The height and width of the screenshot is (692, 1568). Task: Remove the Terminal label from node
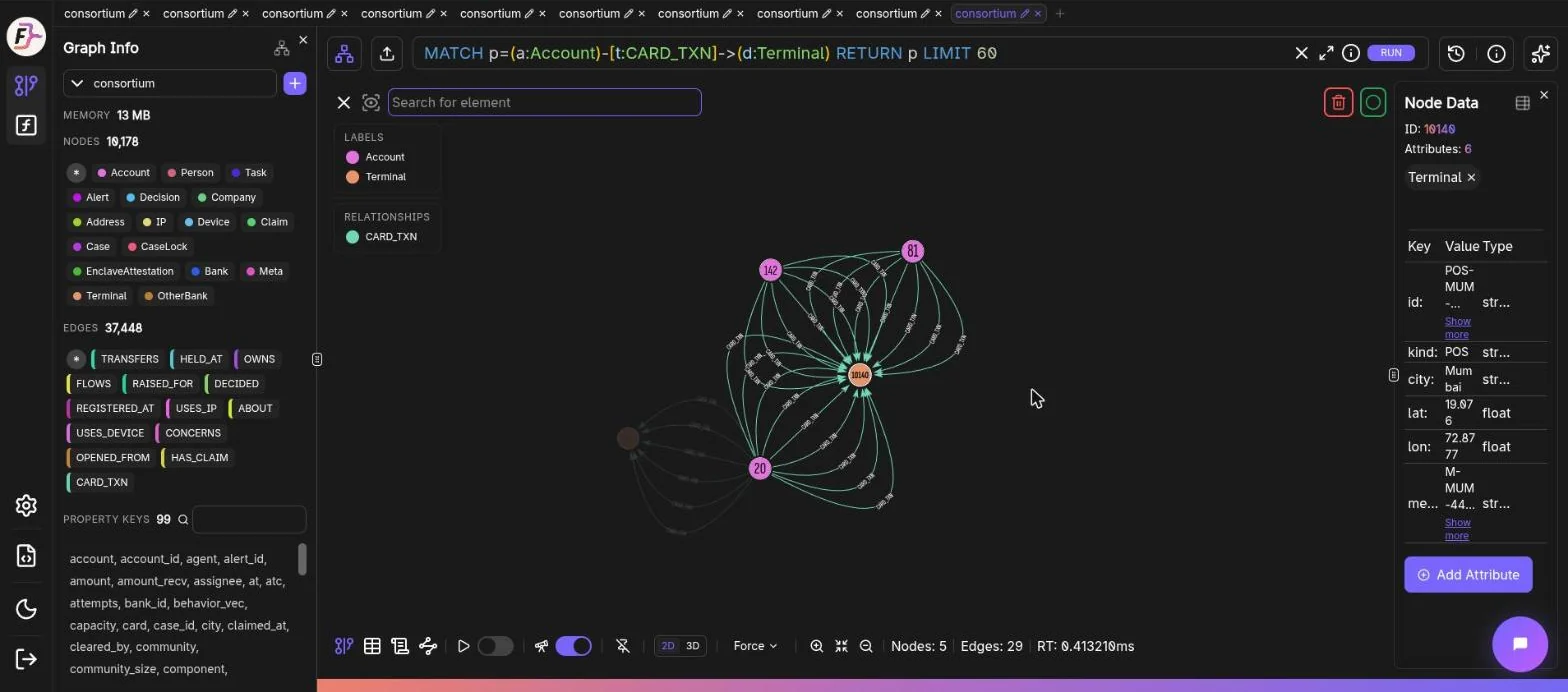point(1470,177)
